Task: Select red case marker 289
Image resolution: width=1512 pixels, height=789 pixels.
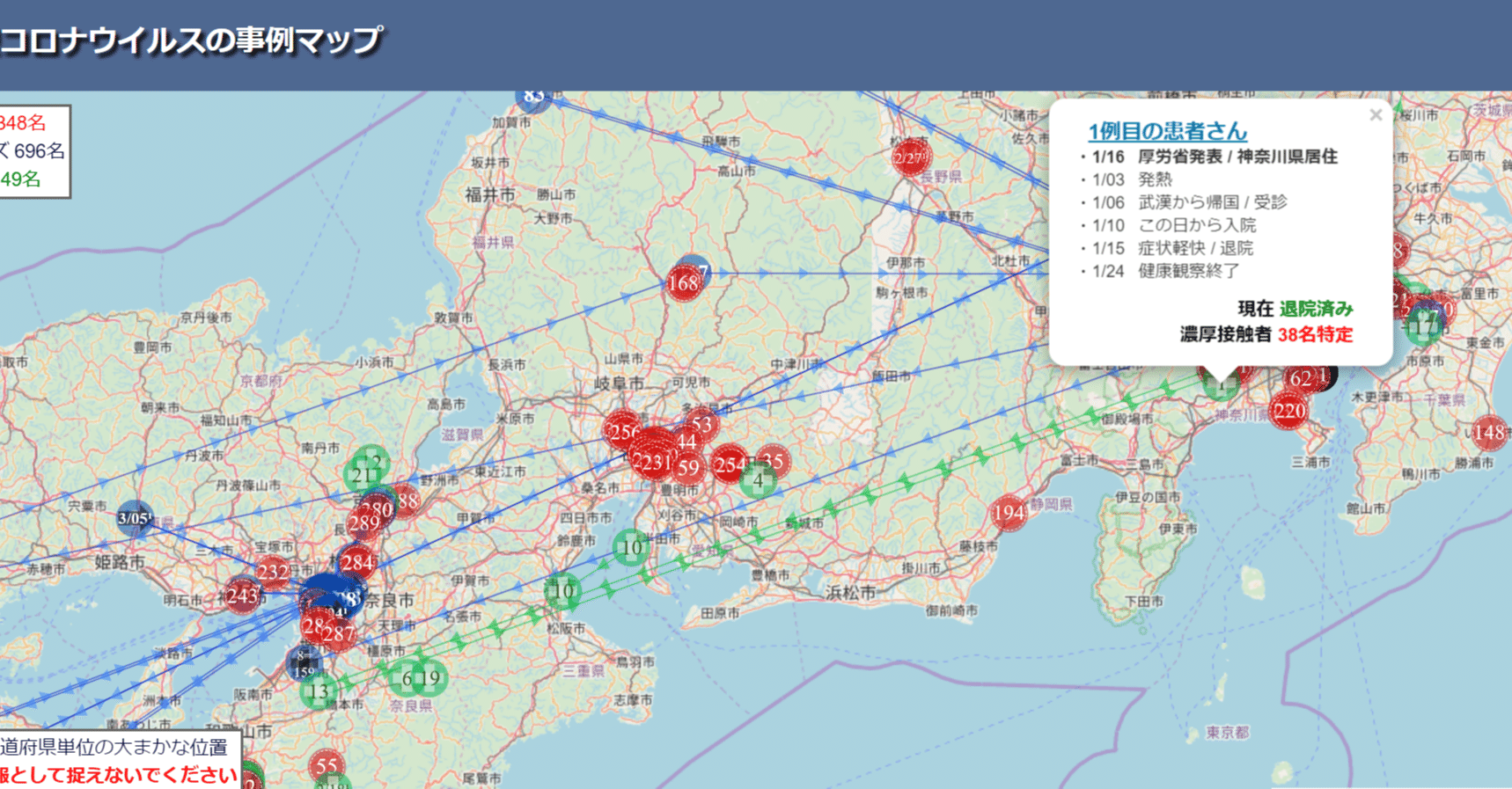Action: (363, 524)
